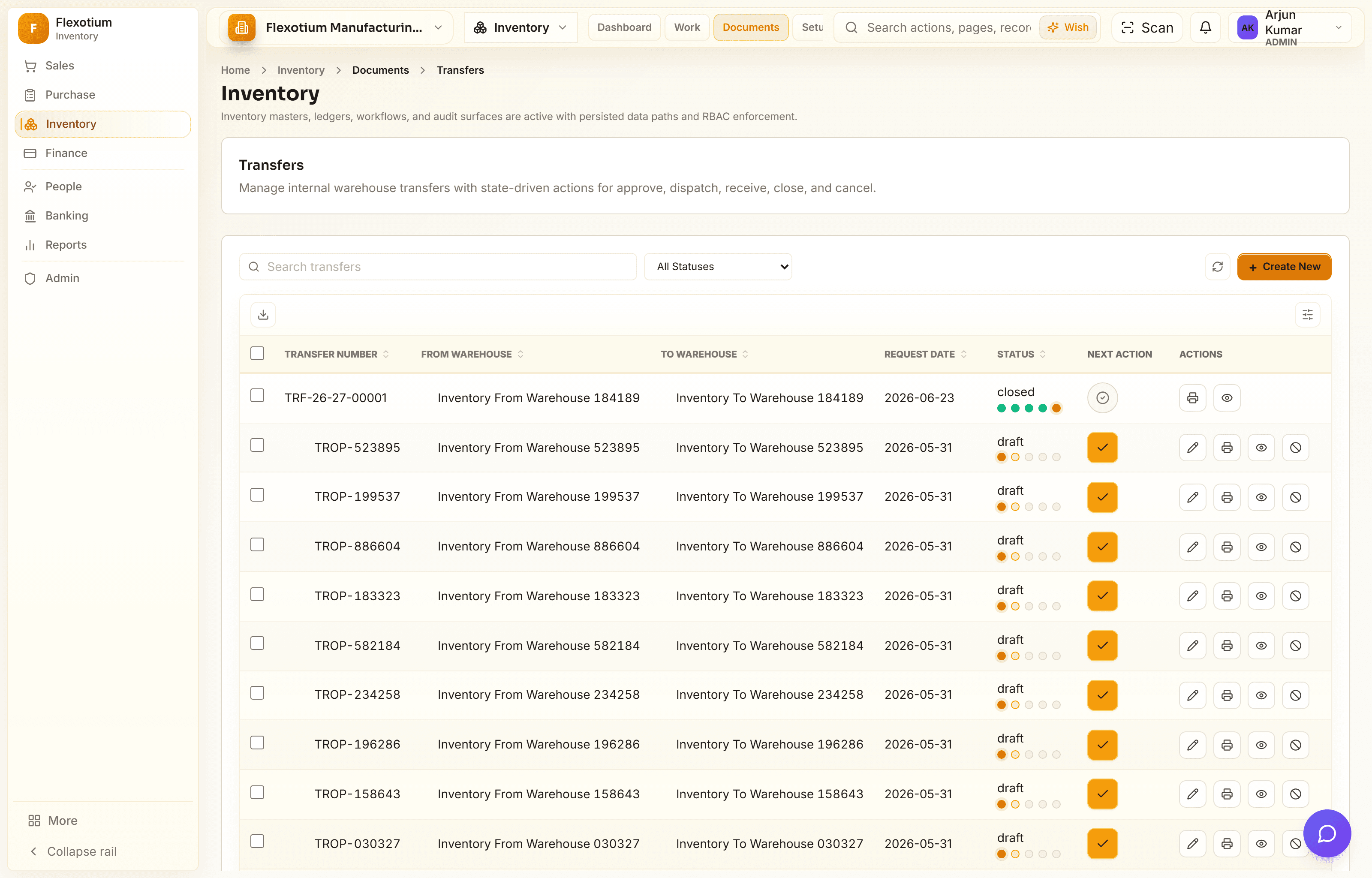
Task: Open the notifications bell
Action: (x=1205, y=27)
